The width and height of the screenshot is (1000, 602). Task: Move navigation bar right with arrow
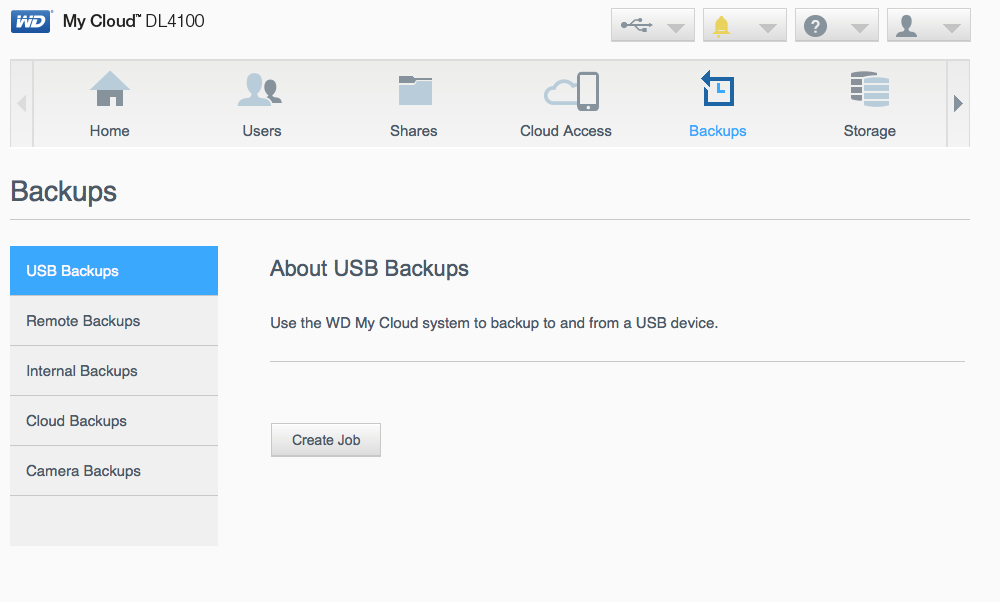(958, 103)
